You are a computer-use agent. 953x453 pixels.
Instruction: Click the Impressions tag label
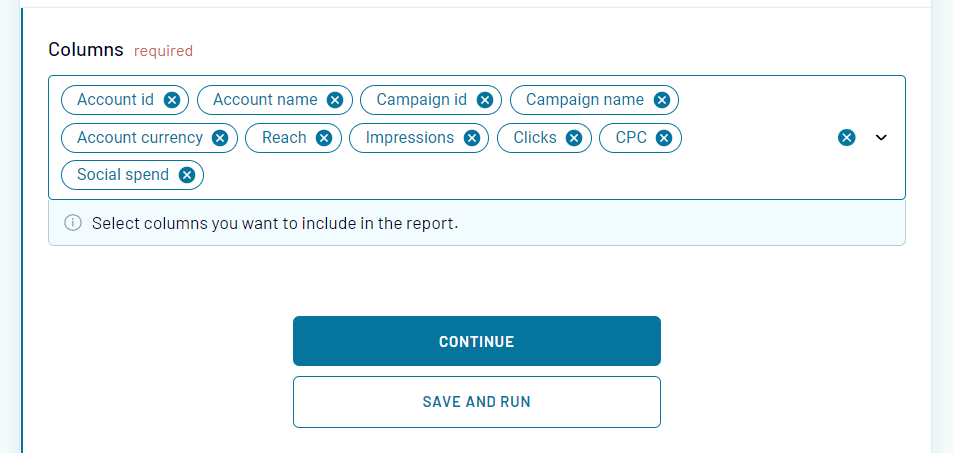tap(409, 138)
